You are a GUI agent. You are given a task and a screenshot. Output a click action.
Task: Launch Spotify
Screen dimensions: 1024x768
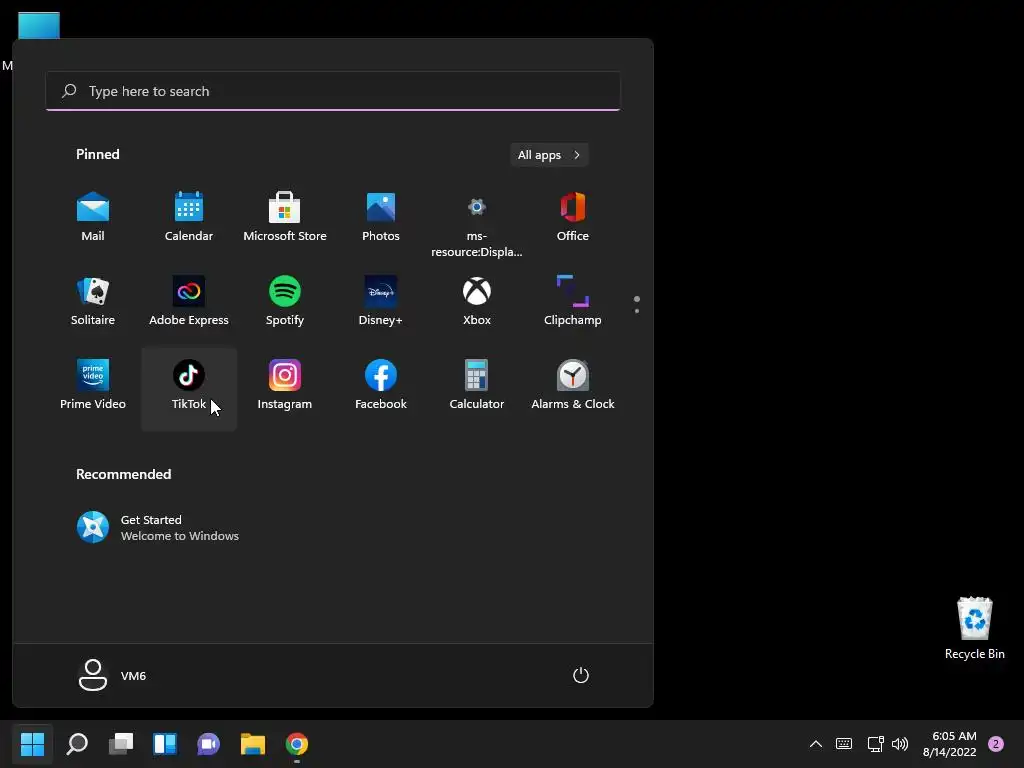[x=285, y=302]
